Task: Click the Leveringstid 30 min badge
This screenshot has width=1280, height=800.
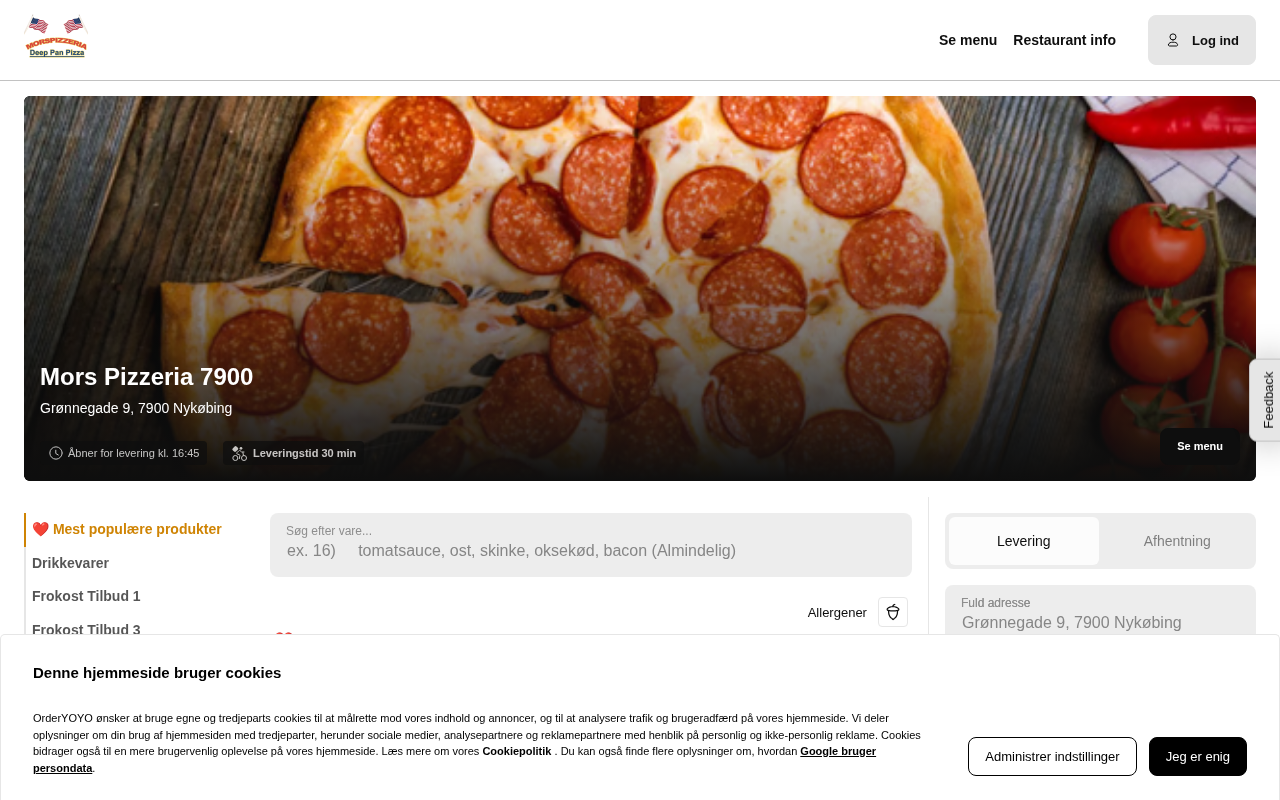Action: tap(294, 453)
